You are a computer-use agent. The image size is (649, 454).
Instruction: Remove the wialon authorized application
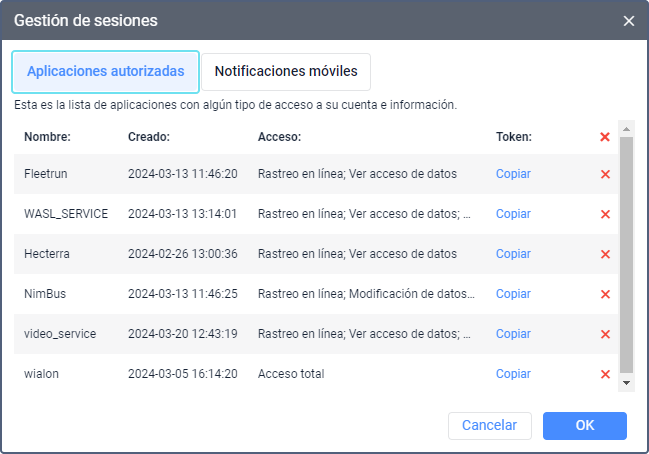tap(605, 374)
